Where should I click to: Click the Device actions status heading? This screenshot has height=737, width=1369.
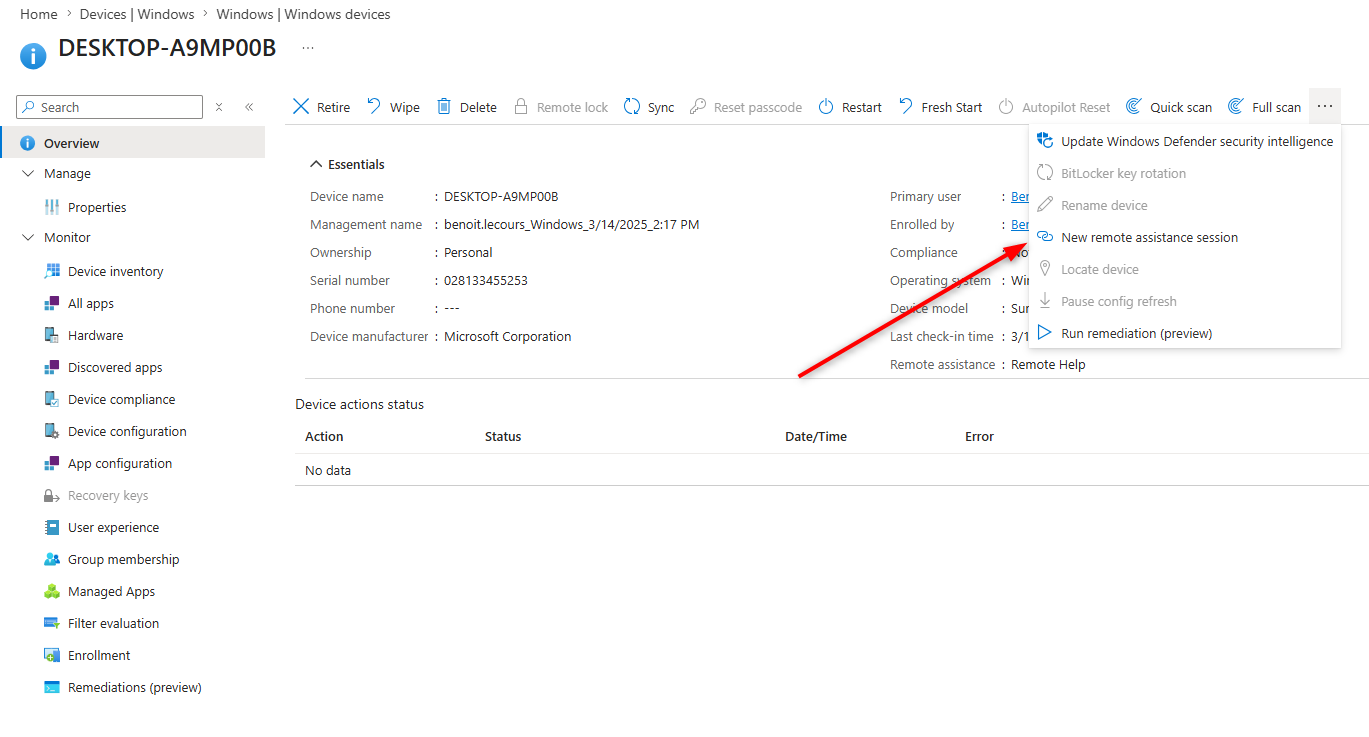[x=360, y=404]
